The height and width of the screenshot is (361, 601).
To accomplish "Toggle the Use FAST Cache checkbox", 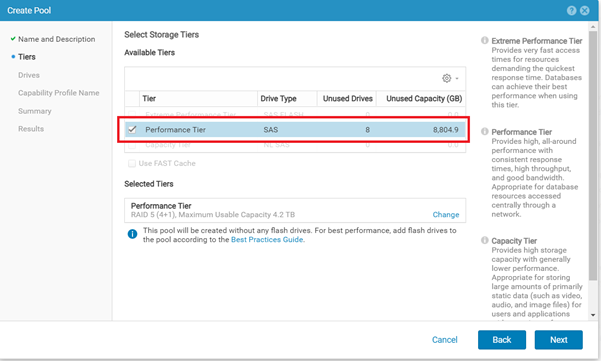I will pyautogui.click(x=132, y=164).
